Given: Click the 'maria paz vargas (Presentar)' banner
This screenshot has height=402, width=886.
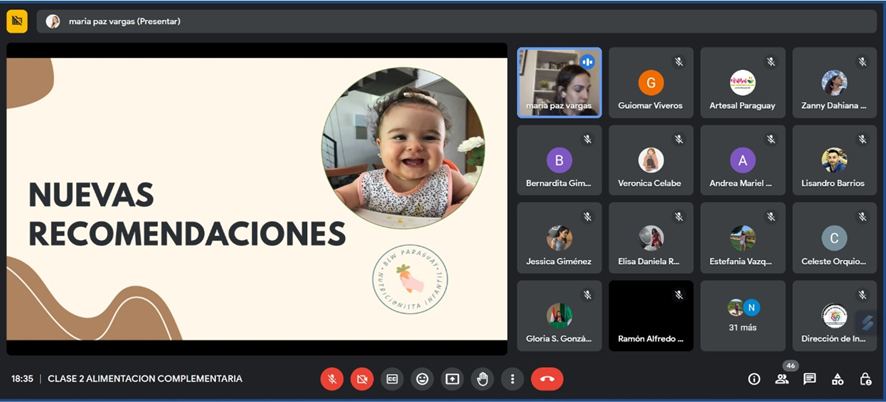Looking at the screenshot, I should click(125, 21).
